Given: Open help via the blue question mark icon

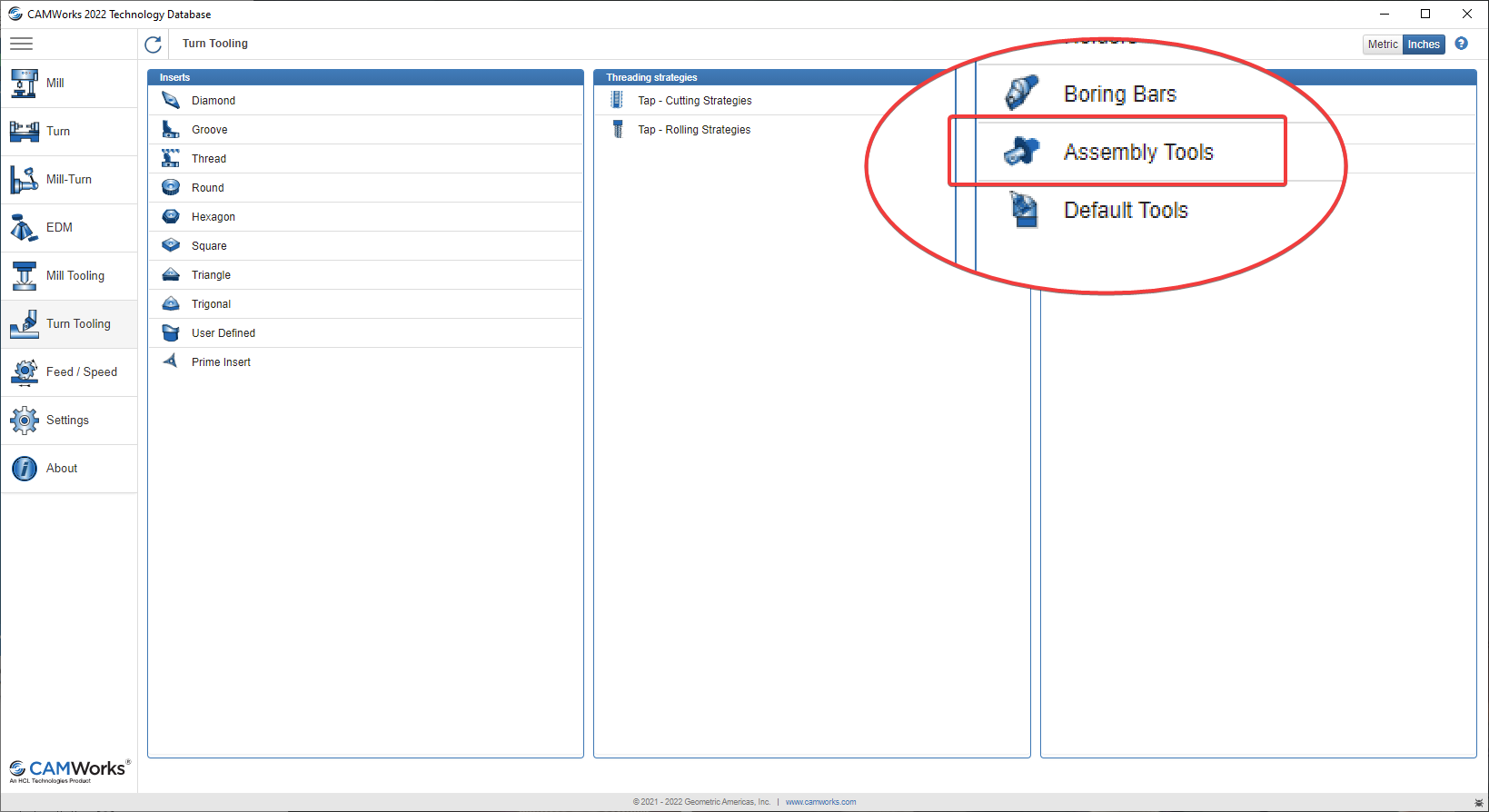Looking at the screenshot, I should click(x=1461, y=44).
